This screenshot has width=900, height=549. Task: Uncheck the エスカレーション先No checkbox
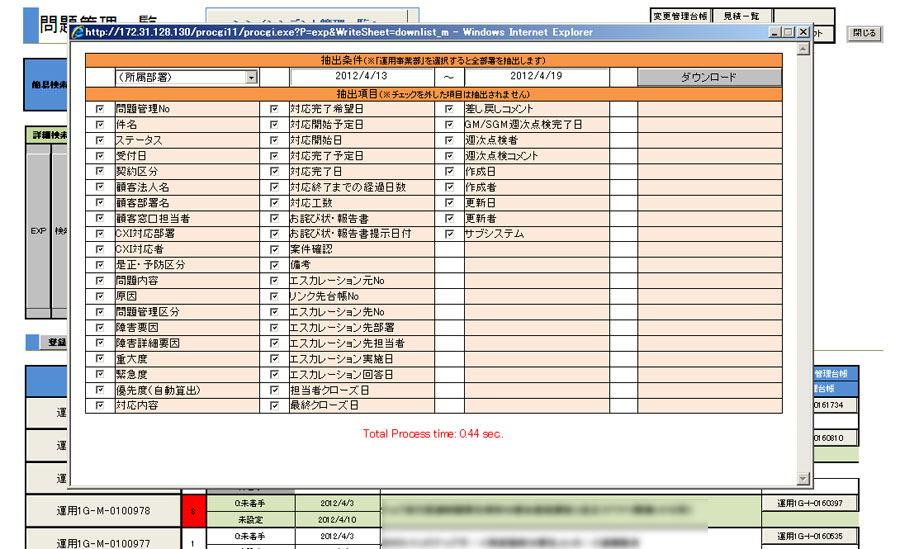tap(274, 312)
